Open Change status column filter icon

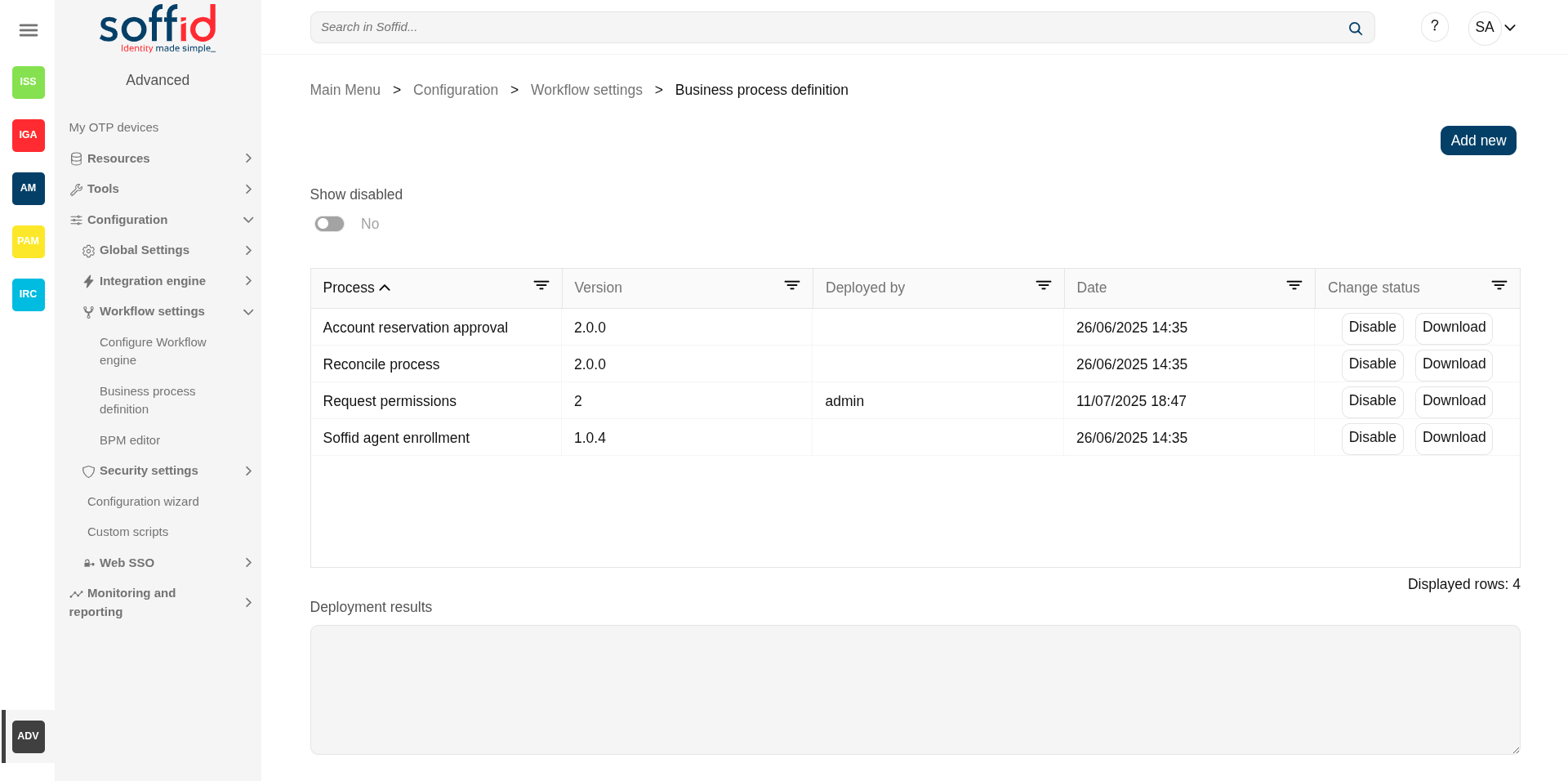[1499, 285]
